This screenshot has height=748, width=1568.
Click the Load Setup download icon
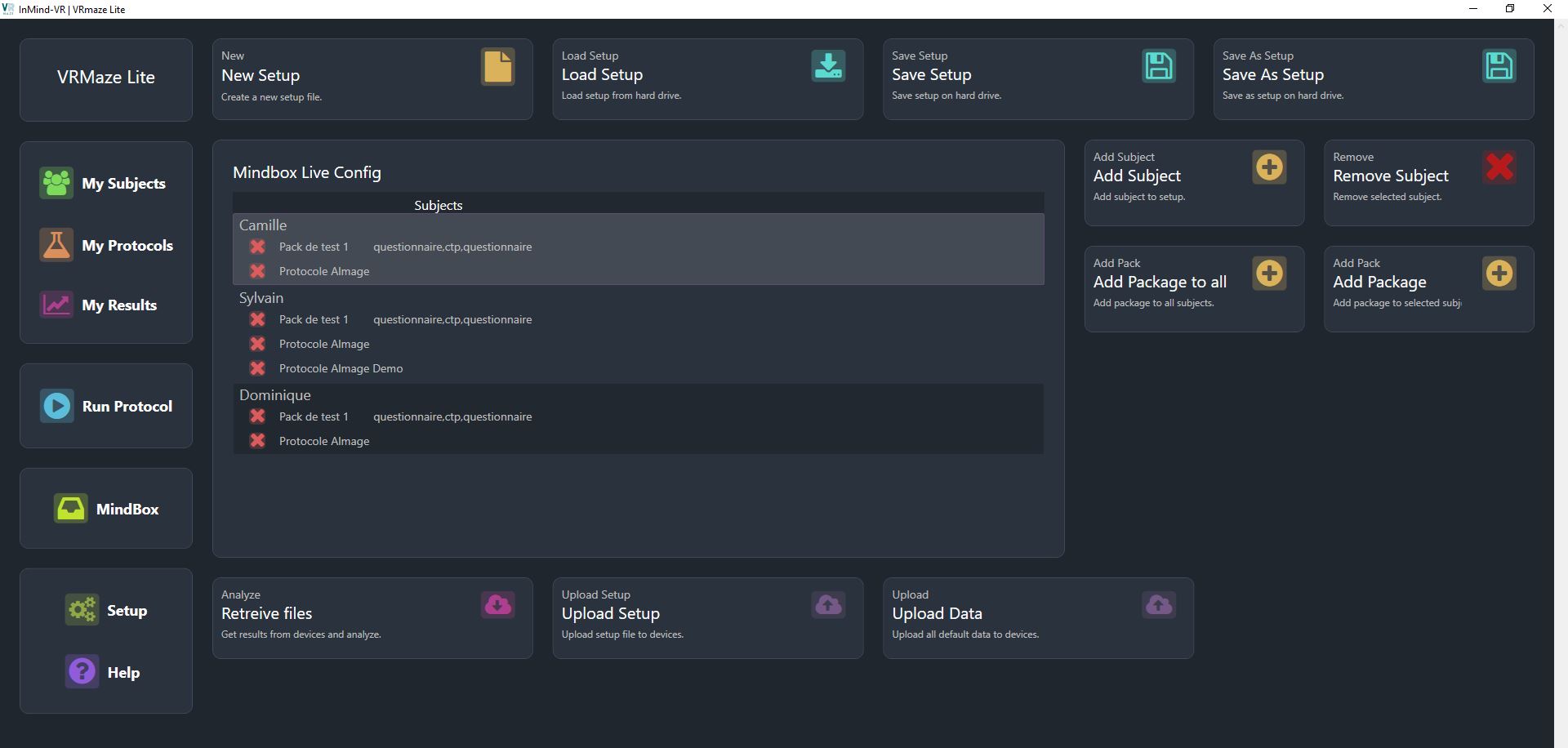[x=828, y=65]
